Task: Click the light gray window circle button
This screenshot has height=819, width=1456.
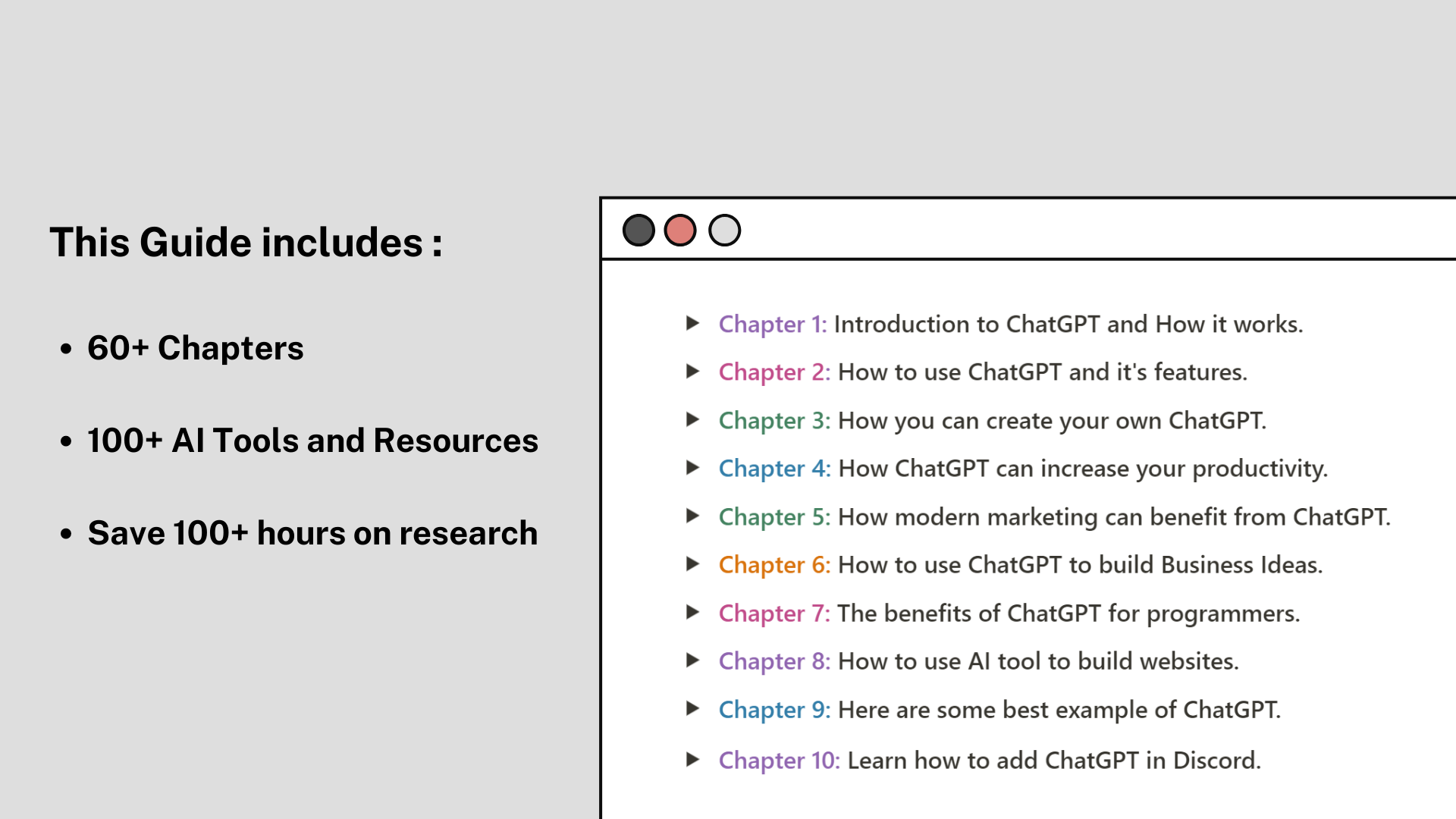Action: 724,231
